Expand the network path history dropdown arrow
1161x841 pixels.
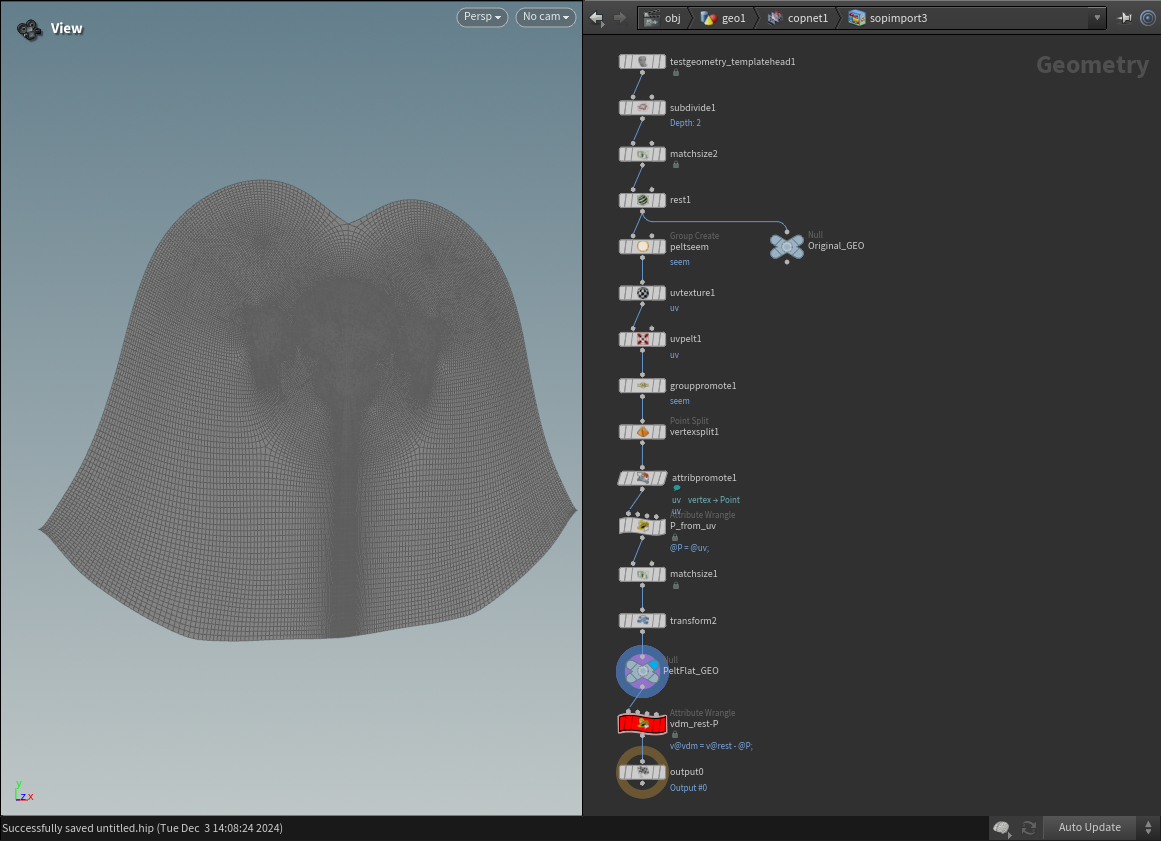[x=1097, y=18]
